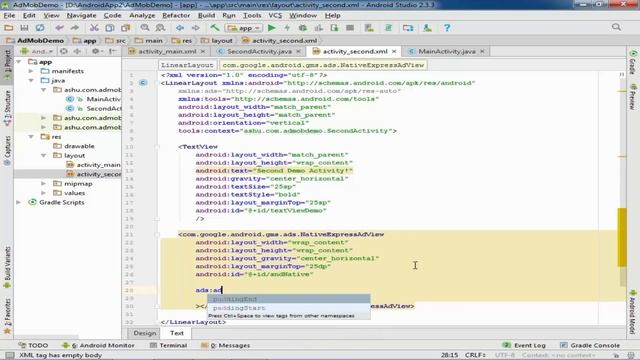Image resolution: width=640 pixels, height=360 pixels.
Task: Click the Debug app bug icon
Action: click(x=303, y=28)
